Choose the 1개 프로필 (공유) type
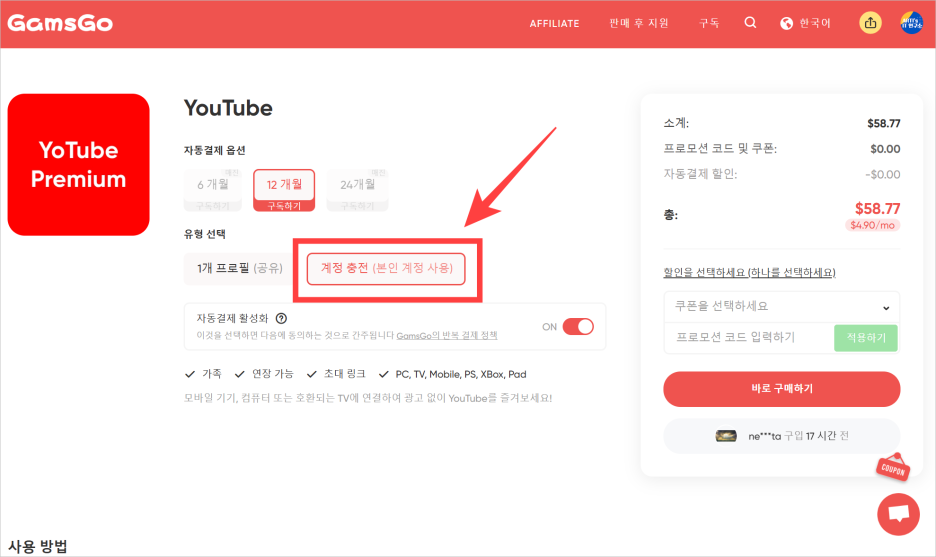936x557 pixels. pyautogui.click(x=240, y=268)
